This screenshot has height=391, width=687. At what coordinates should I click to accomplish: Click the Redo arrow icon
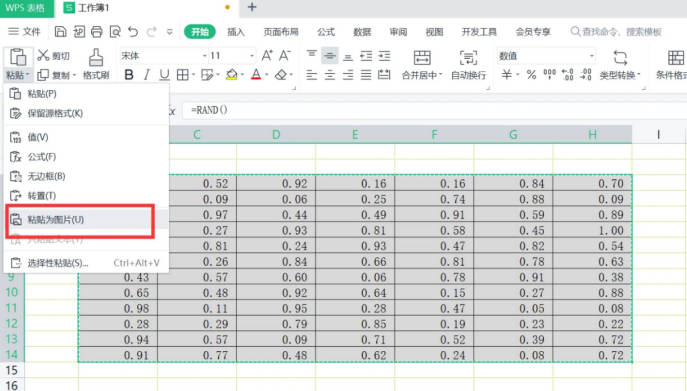[x=152, y=32]
